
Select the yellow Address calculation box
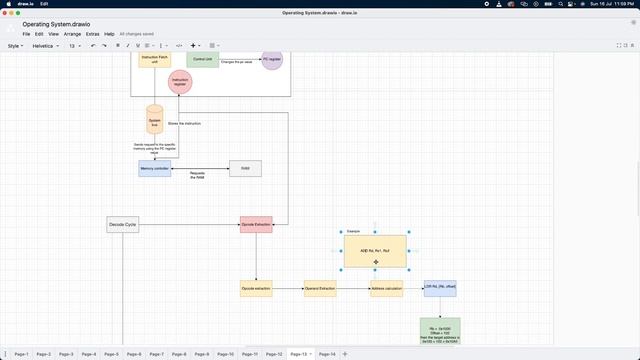point(387,289)
